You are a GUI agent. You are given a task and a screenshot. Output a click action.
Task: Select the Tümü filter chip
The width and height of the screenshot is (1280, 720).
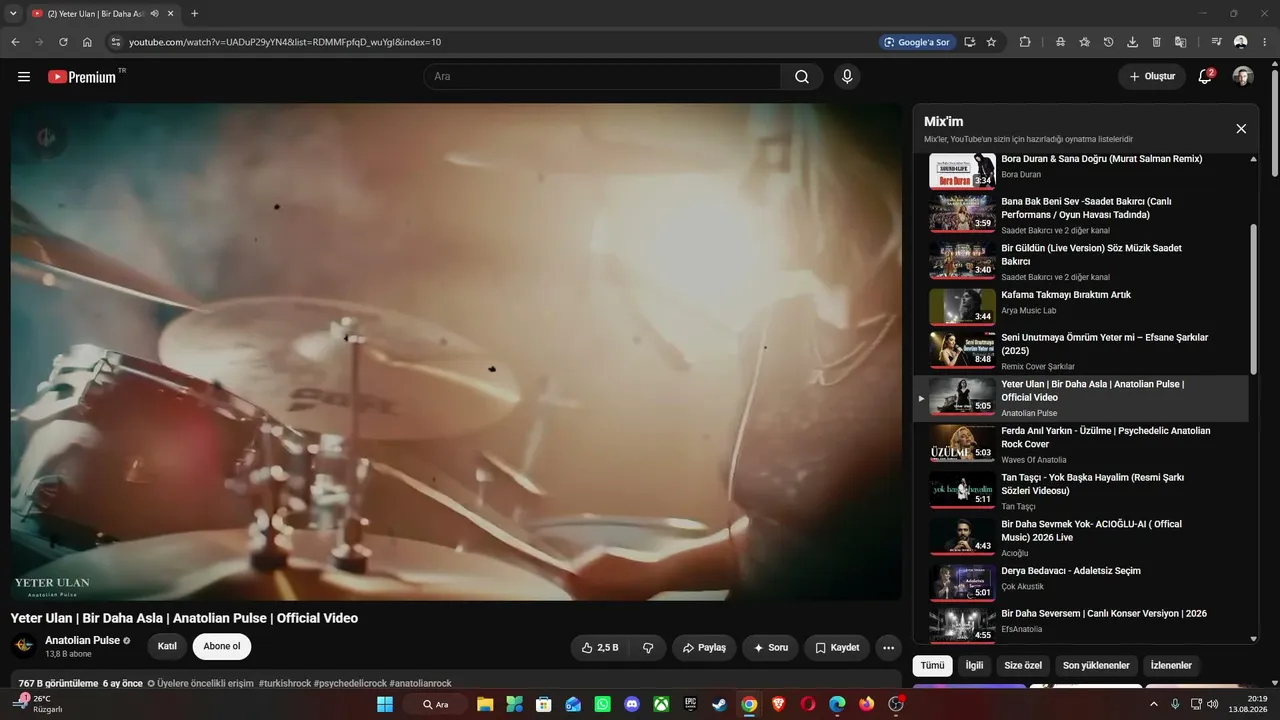932,665
